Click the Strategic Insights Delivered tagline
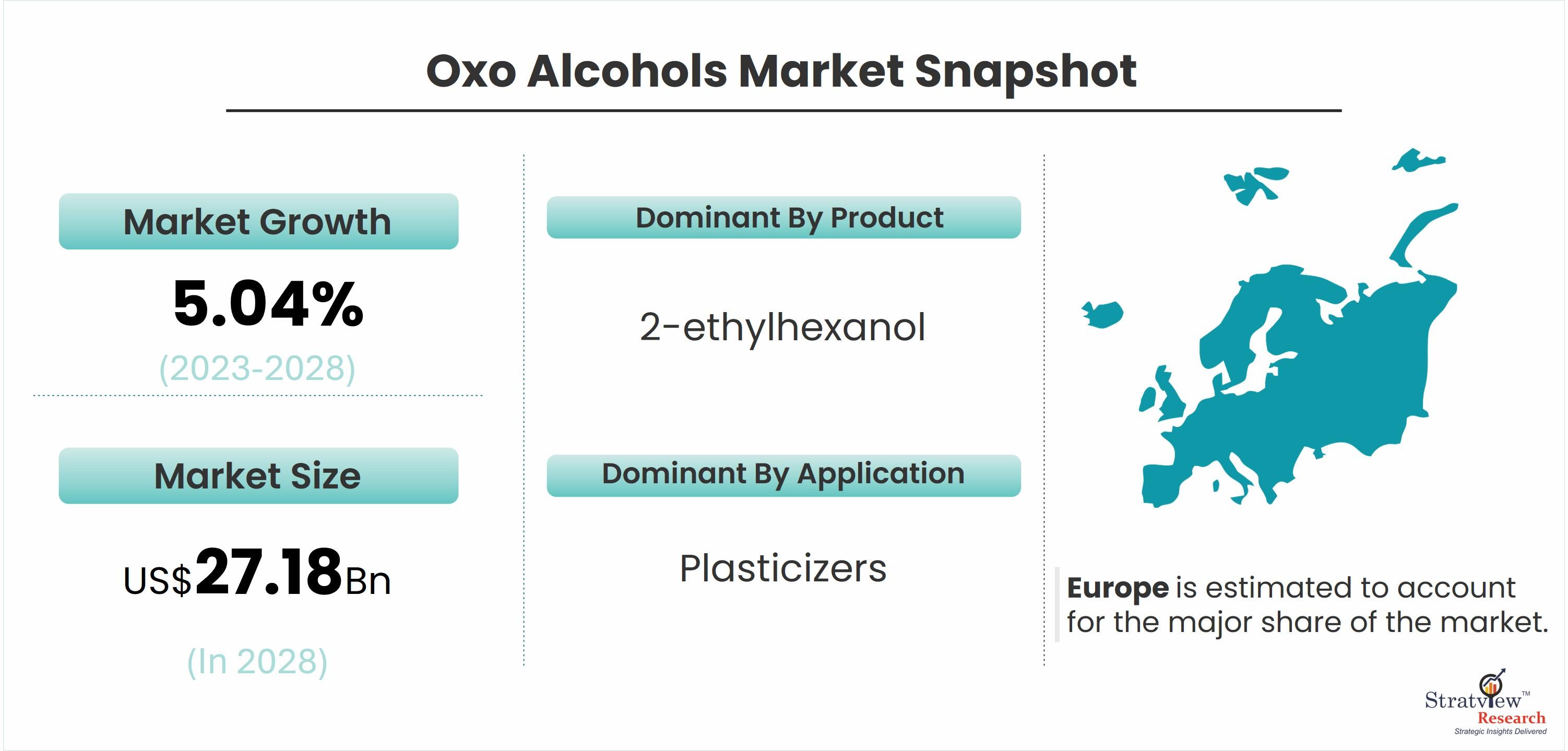Viewport: 1568px width, 751px height. [1501, 732]
